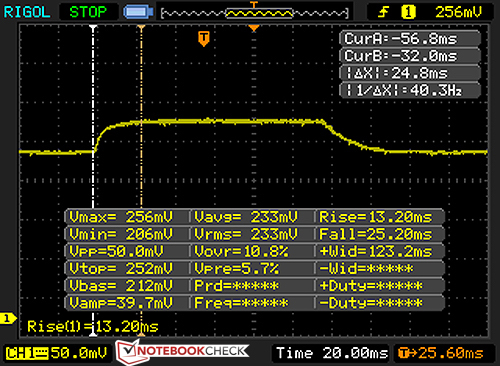This screenshot has height=366, width=500.
Task: Click the CurA: -56.8ms readout
Action: tap(410, 39)
